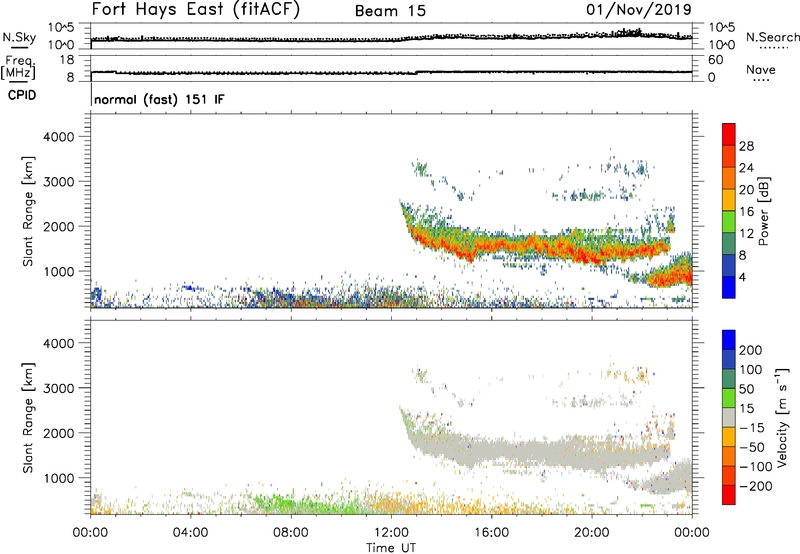Select the "Freq. [MHz]" axis label
This screenshot has height=554, width=800.
pos(18,67)
